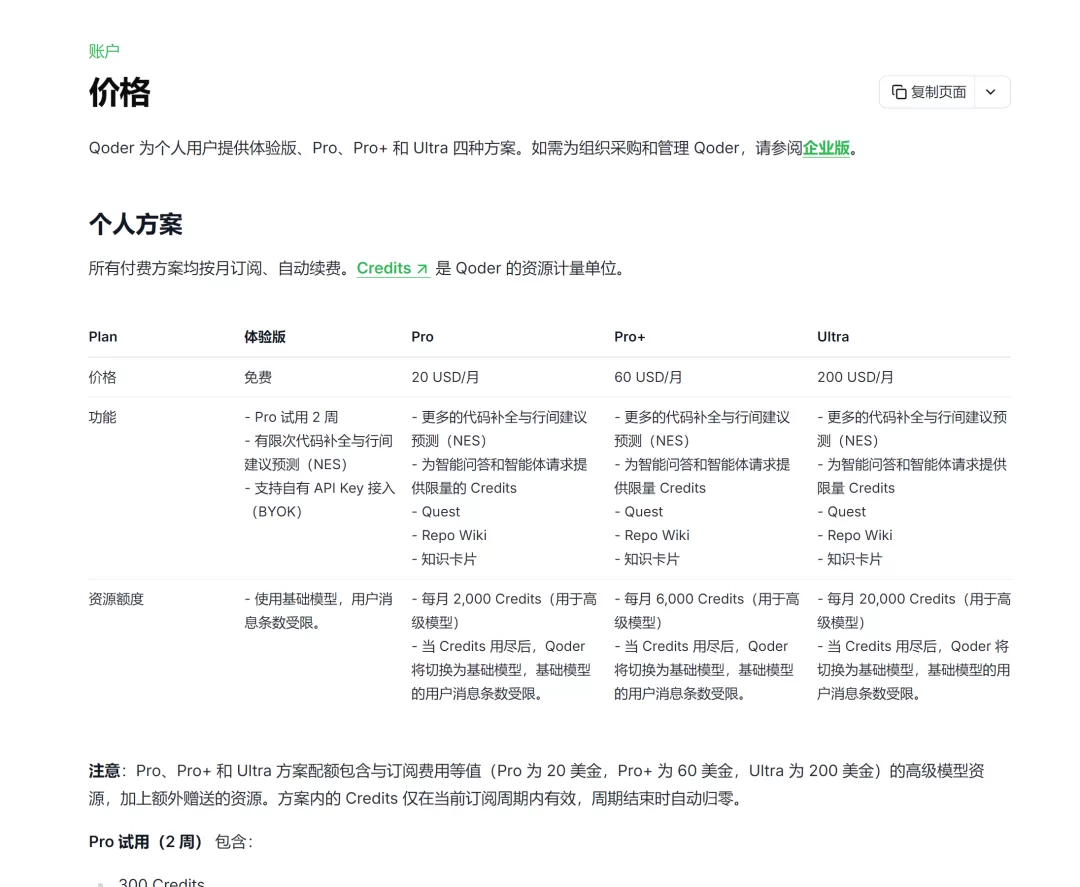Click the 注意 bold note label
Screen dimensions: 1080x887
[x=104, y=771]
